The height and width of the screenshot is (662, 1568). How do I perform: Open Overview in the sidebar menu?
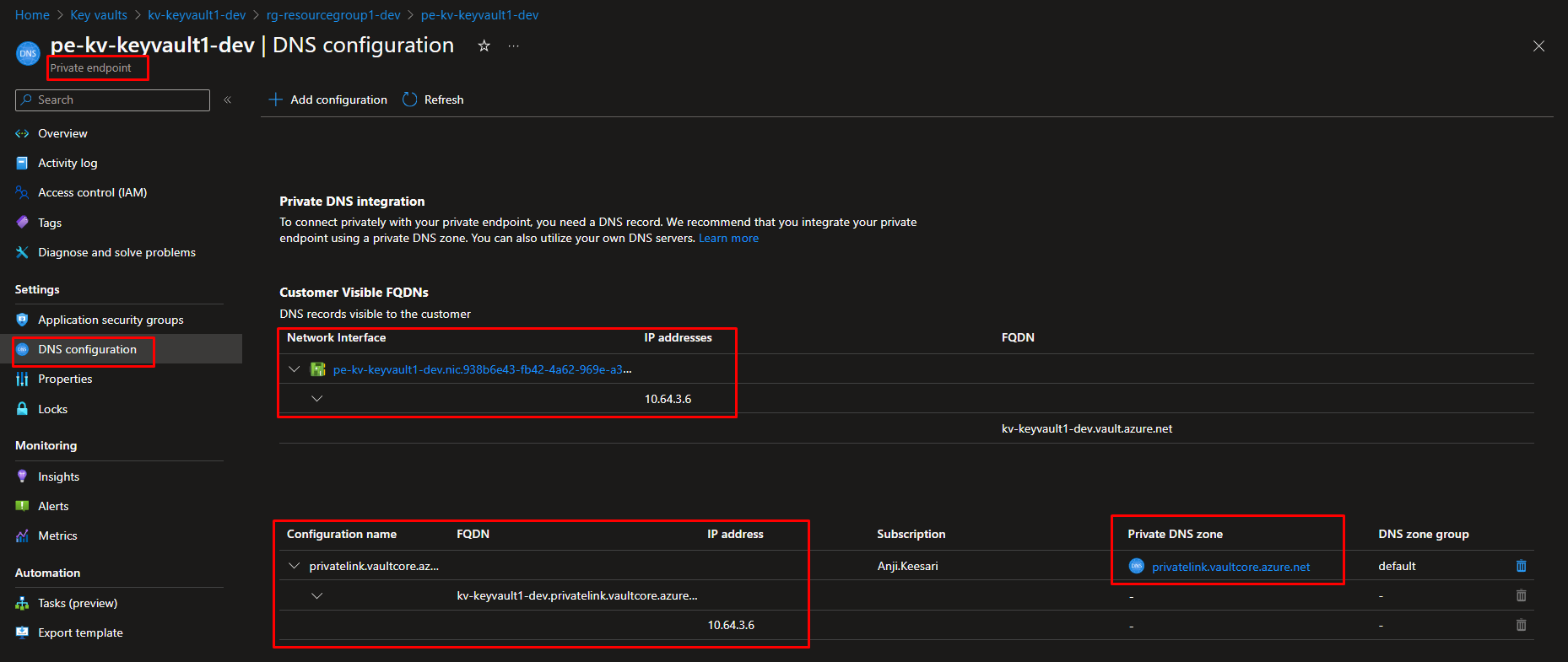click(62, 133)
